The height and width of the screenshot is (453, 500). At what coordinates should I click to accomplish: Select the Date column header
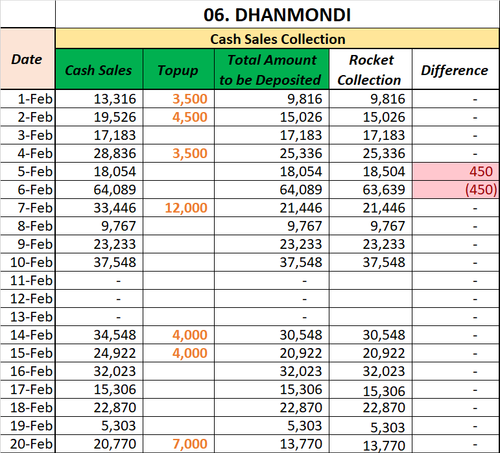point(27,59)
